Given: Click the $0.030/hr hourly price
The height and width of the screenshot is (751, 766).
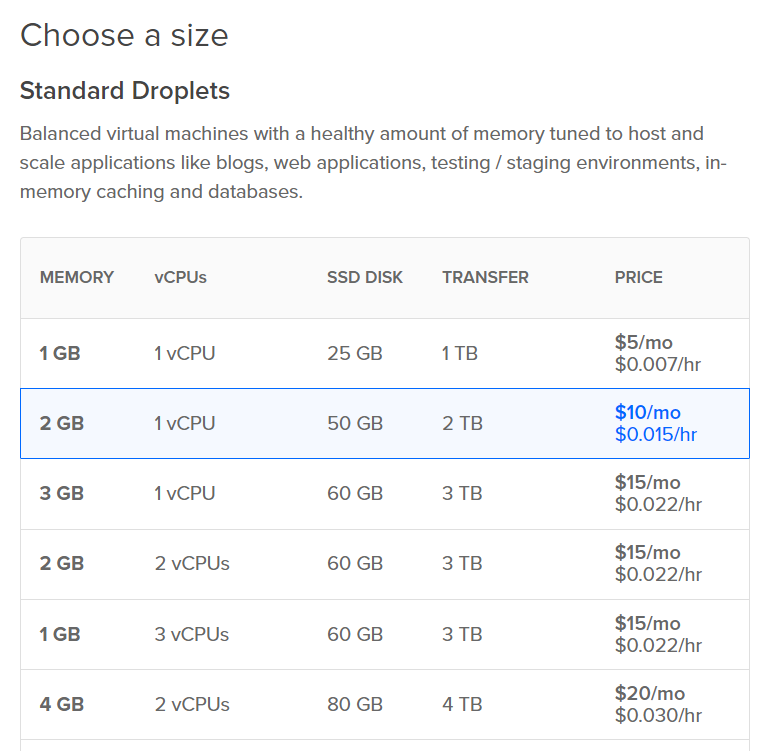Looking at the screenshot, I should [x=658, y=715].
